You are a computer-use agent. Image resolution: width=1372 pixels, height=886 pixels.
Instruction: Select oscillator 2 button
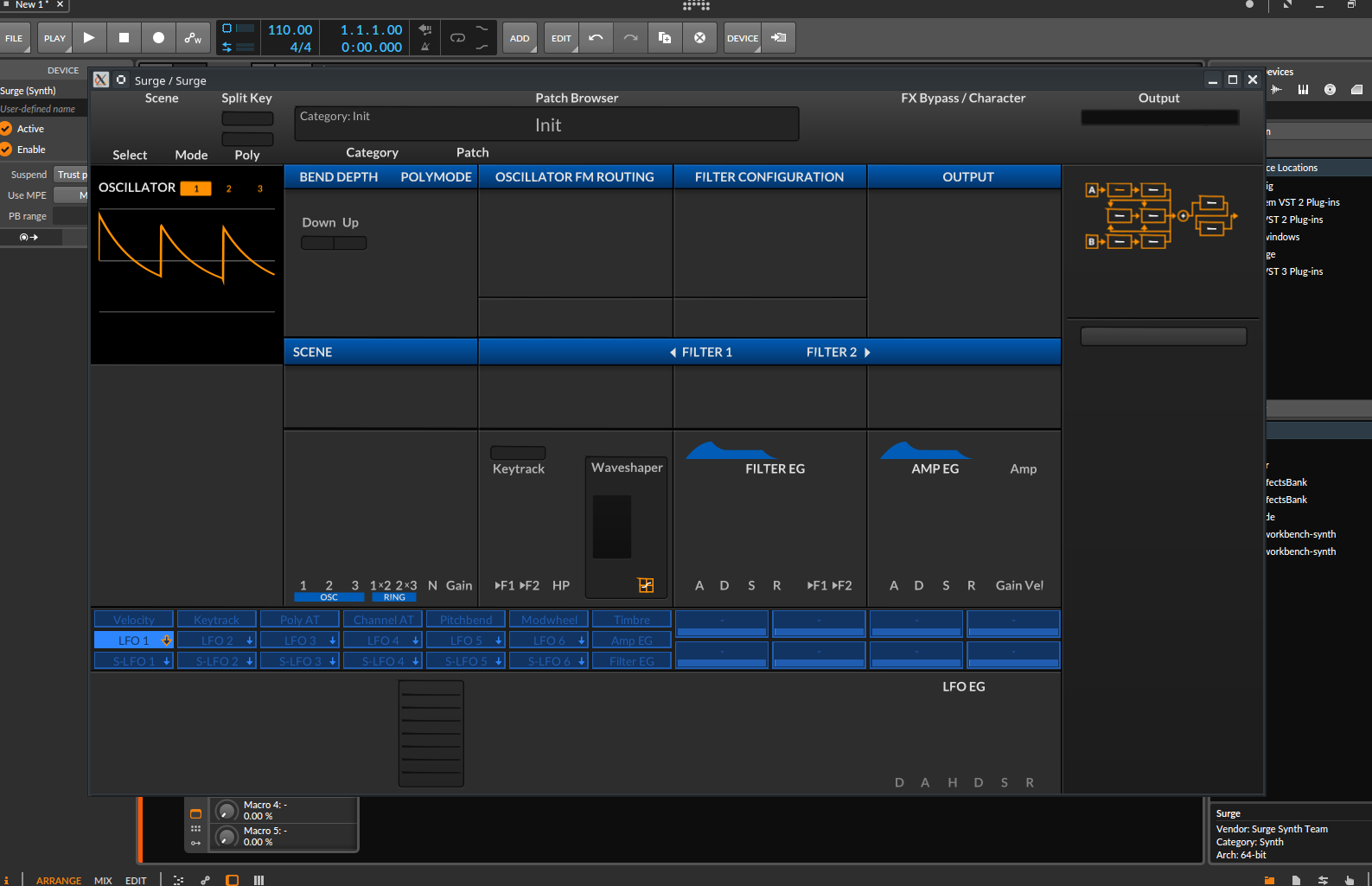(228, 188)
